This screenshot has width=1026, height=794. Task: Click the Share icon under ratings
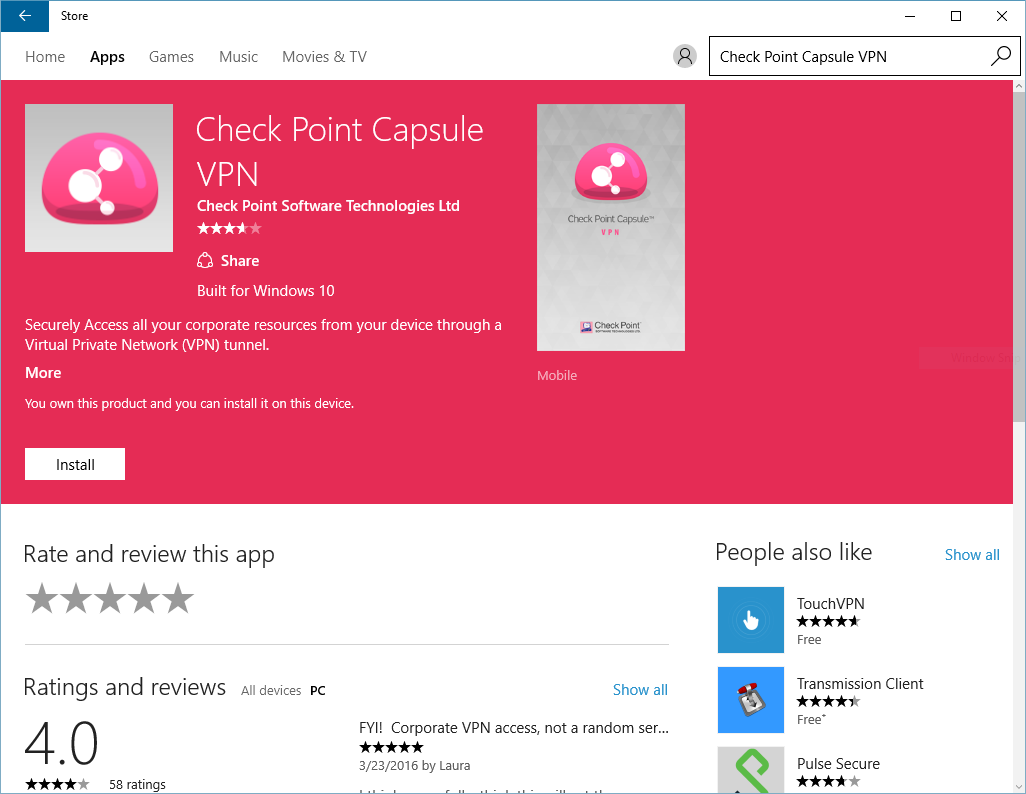click(x=205, y=261)
